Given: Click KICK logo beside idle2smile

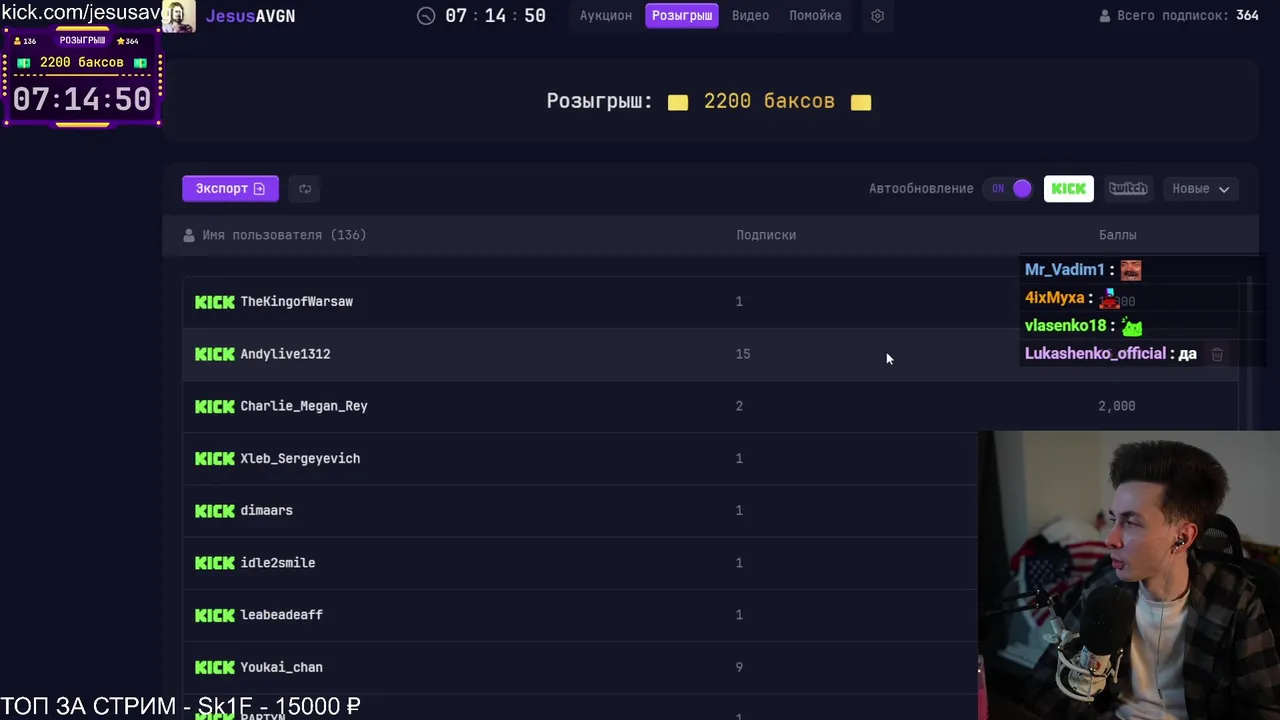Looking at the screenshot, I should pos(215,563).
